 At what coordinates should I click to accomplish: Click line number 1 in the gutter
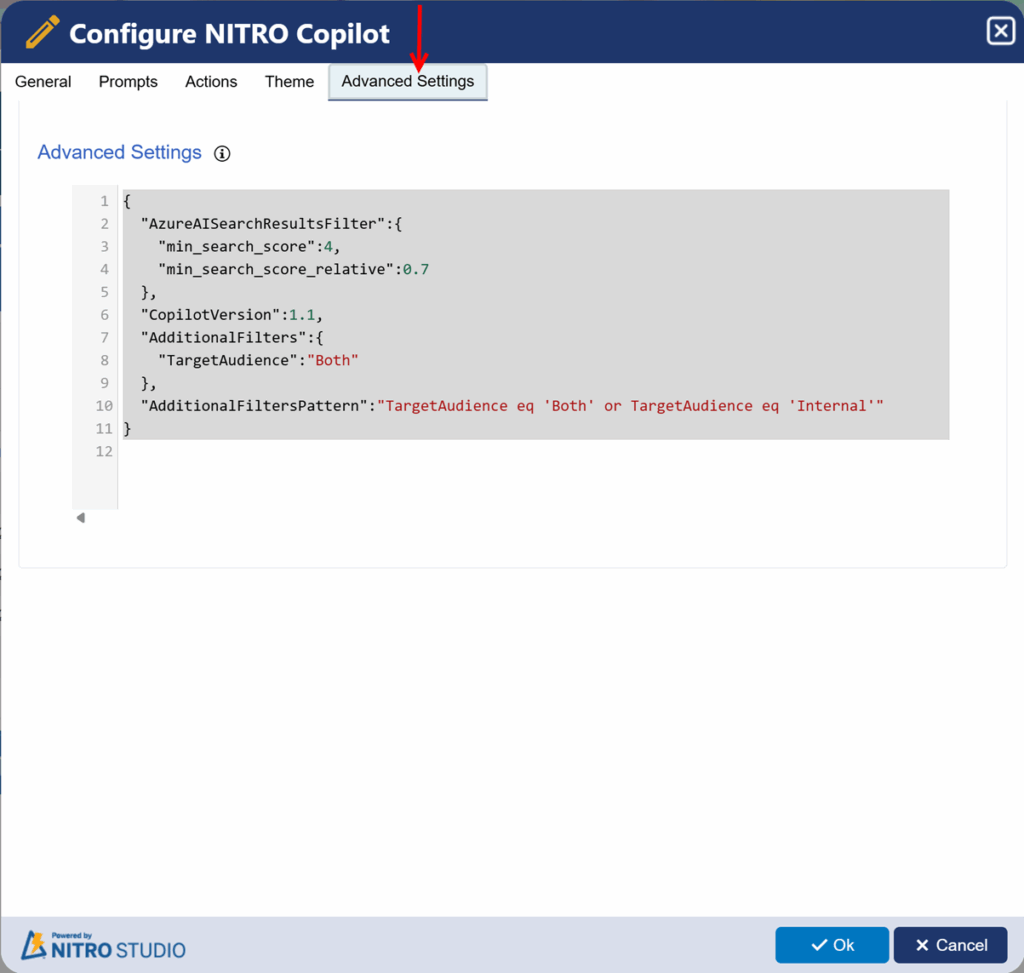(x=104, y=201)
